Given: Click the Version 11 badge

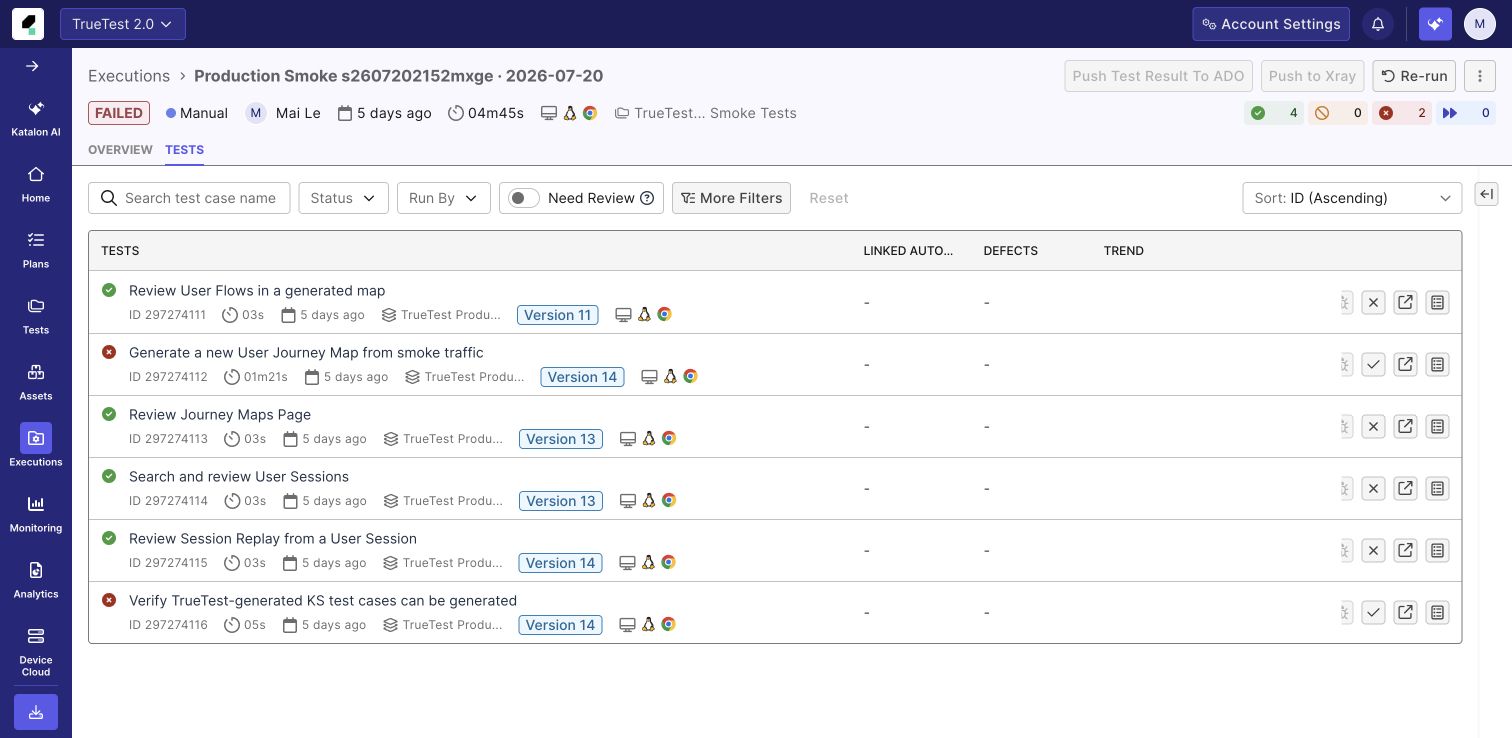Looking at the screenshot, I should (x=558, y=315).
